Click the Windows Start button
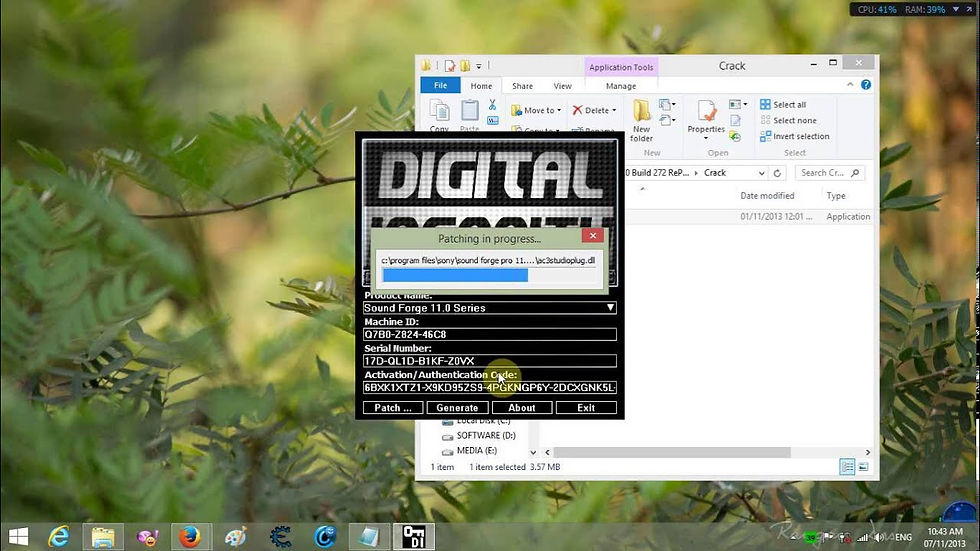 tap(17, 537)
